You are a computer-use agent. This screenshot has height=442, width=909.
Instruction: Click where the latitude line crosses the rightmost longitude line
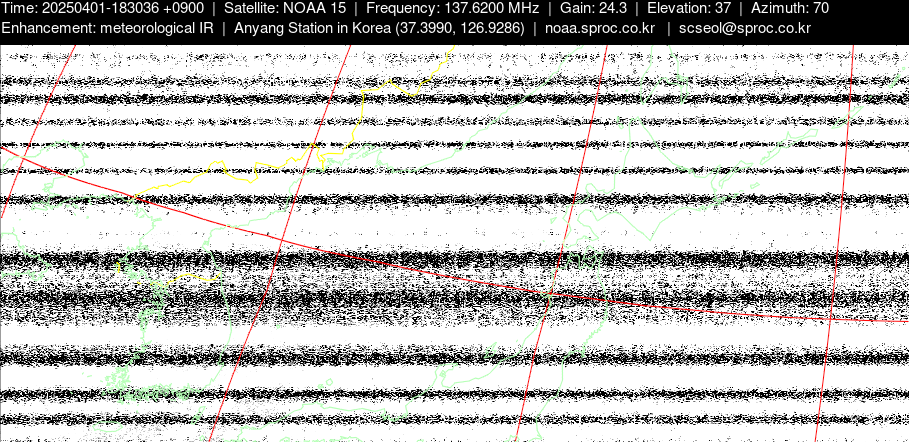(x=830, y=317)
